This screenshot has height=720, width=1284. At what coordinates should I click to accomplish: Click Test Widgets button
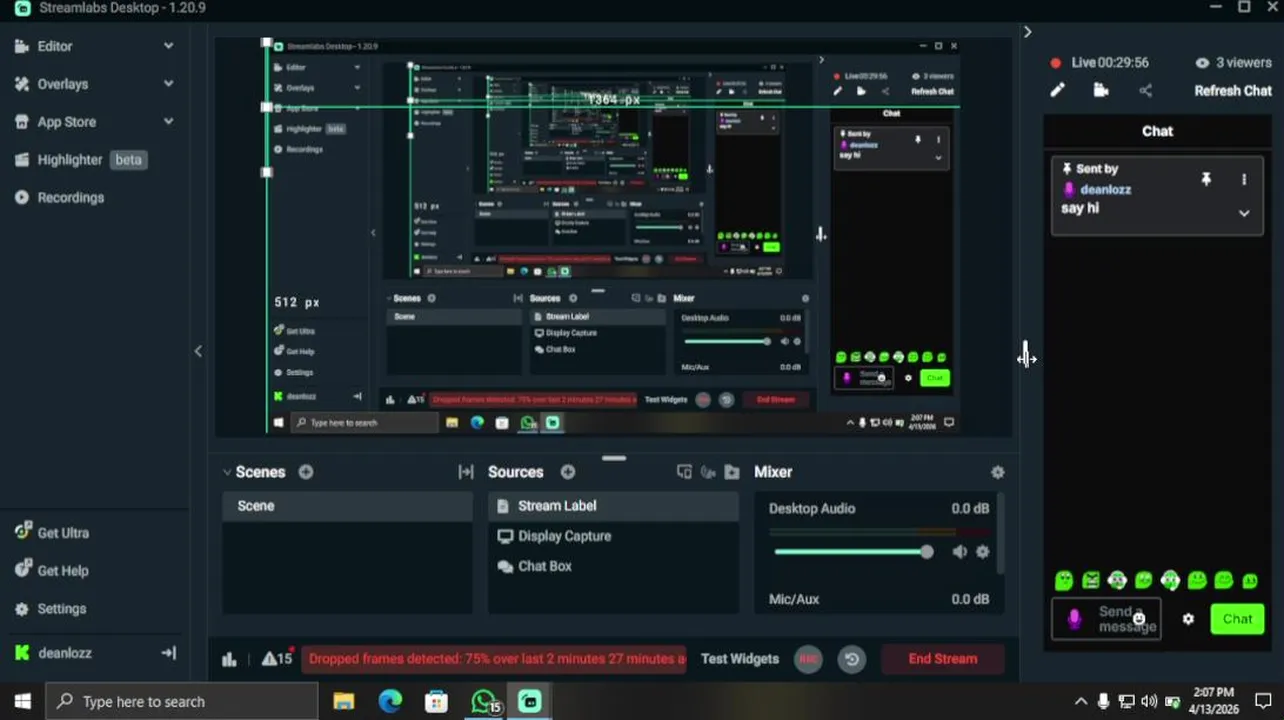tap(739, 659)
